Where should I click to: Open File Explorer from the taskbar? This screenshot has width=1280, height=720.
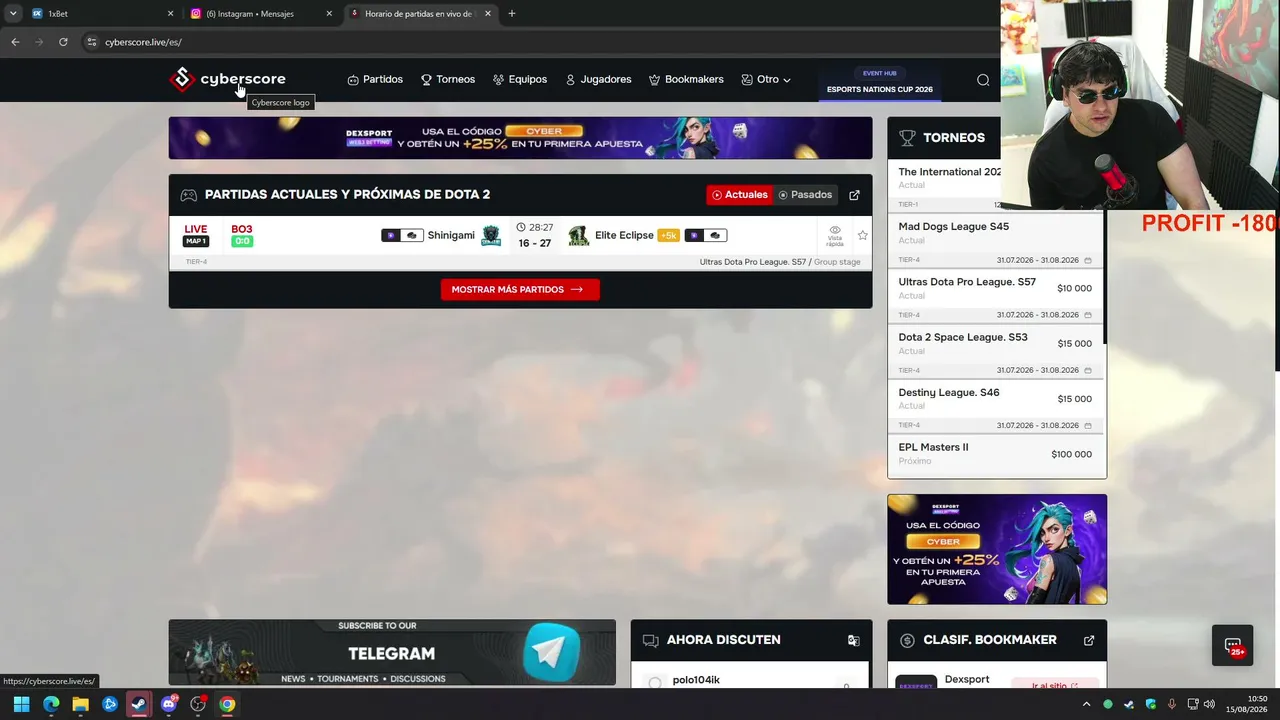pos(80,704)
